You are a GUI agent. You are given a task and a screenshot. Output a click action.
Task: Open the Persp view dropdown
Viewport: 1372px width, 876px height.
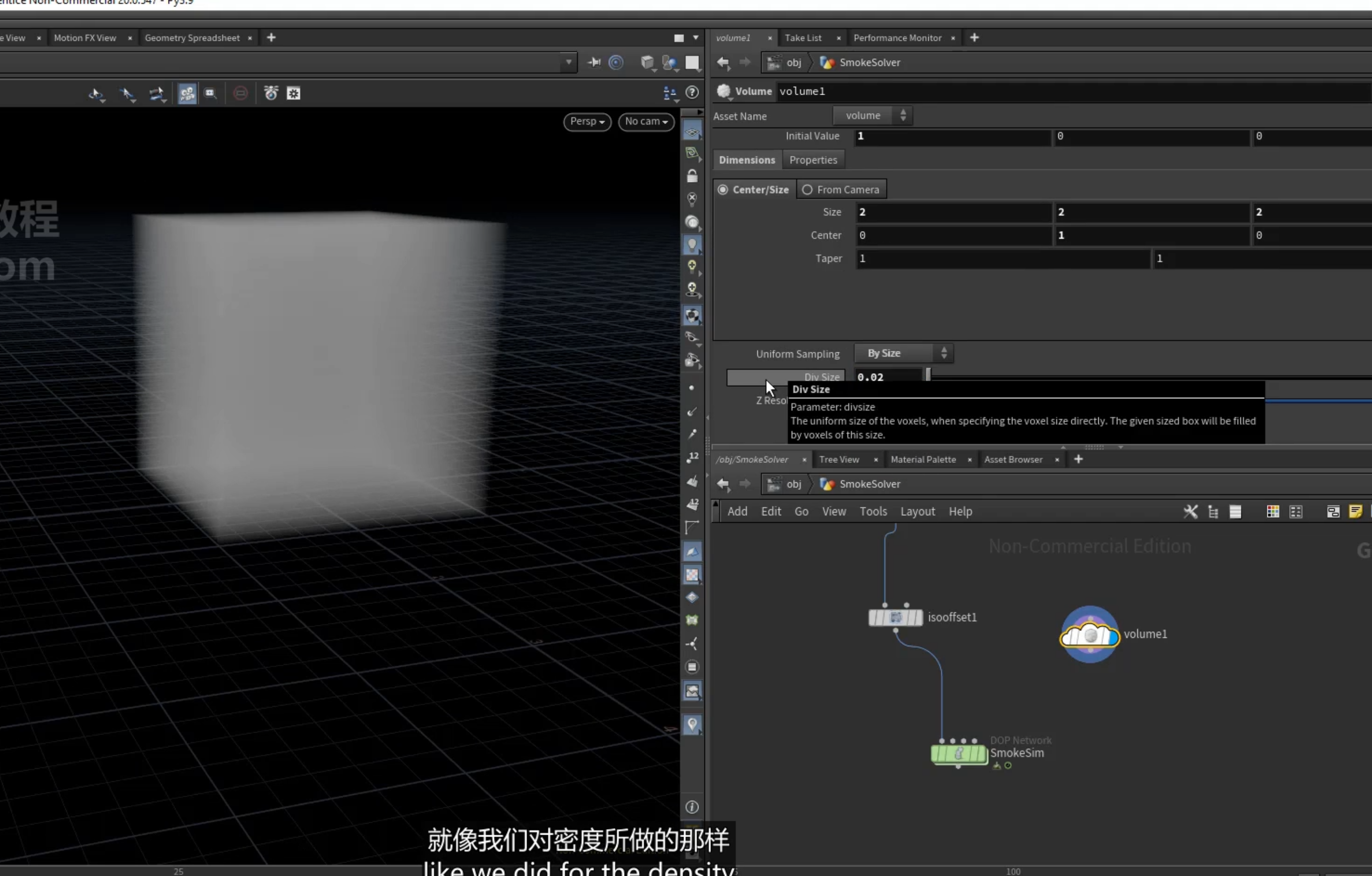587,121
